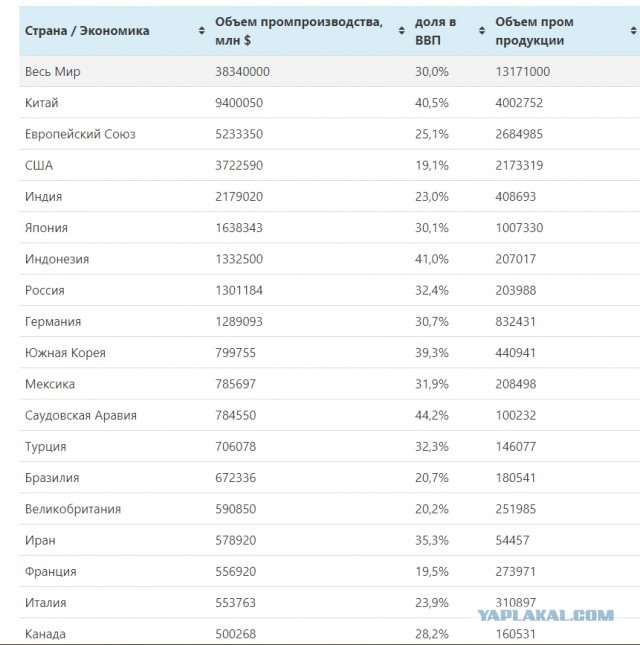Select the Турция cell
Image resolution: width=640 pixels, height=645 pixels.
[x=46, y=447]
